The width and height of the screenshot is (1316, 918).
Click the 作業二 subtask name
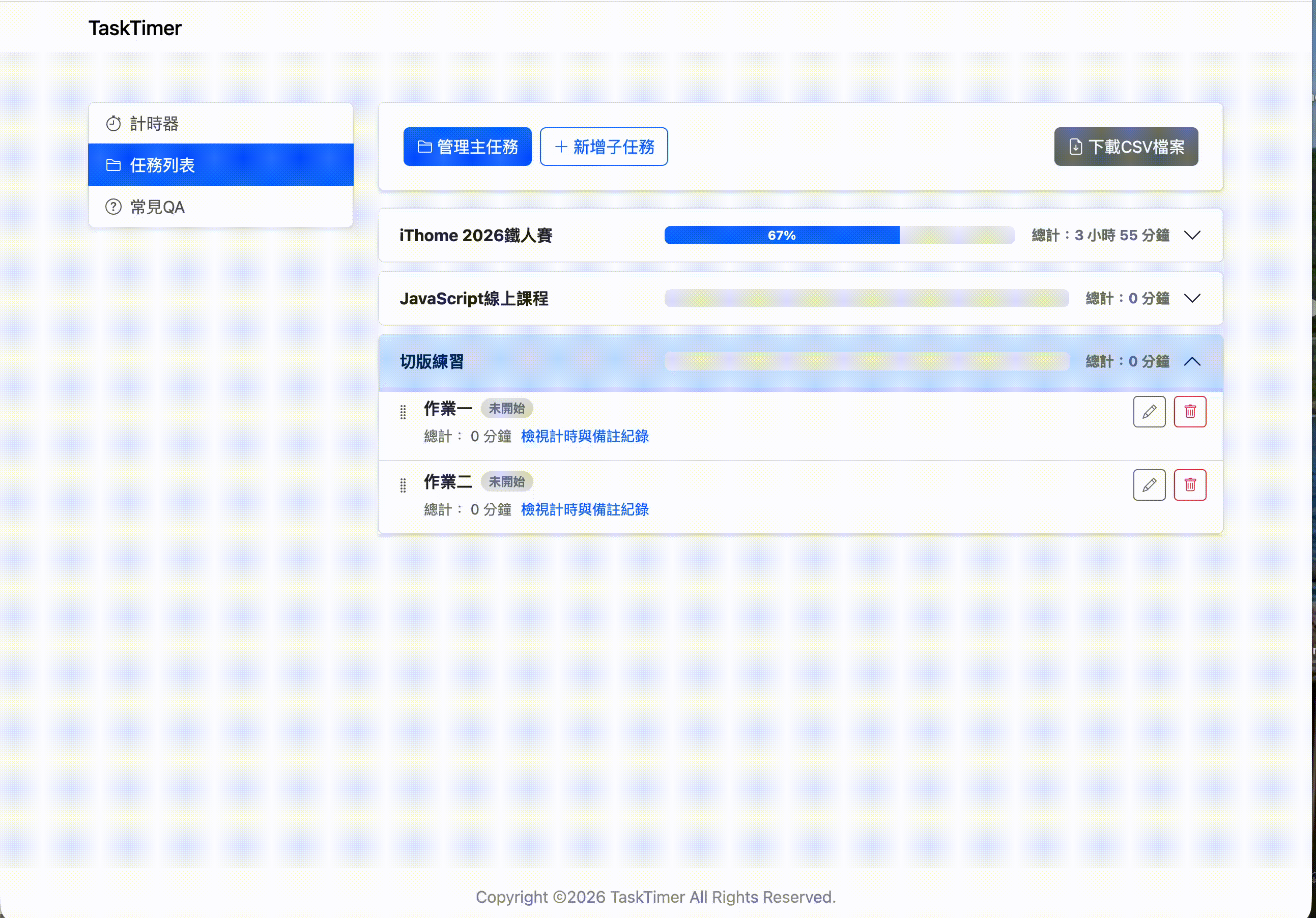(448, 482)
